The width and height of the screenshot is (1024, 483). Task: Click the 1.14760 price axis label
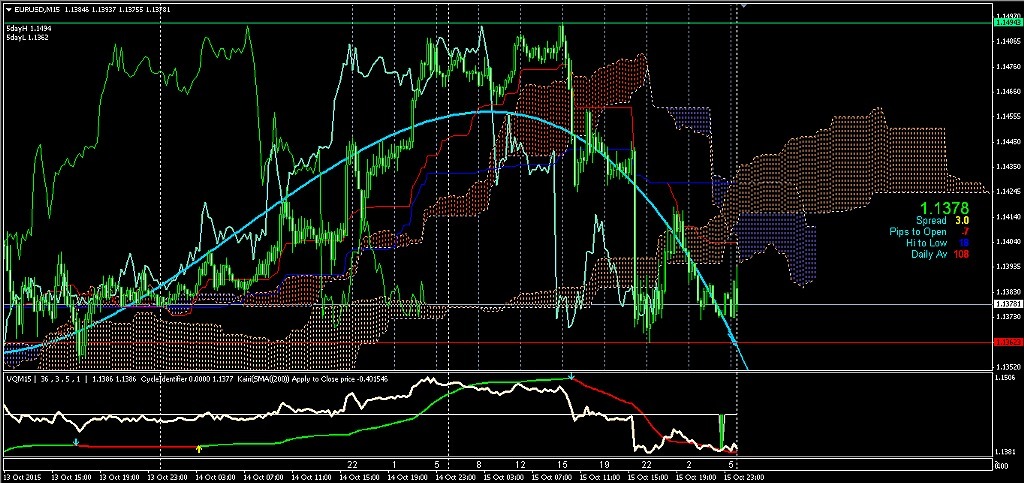[x=1006, y=66]
